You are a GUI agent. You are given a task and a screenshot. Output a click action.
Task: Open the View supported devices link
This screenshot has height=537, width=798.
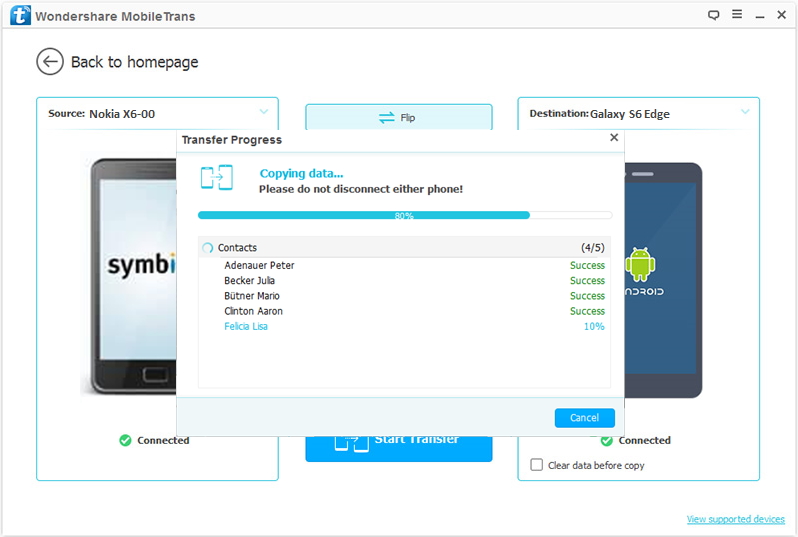tap(735, 519)
